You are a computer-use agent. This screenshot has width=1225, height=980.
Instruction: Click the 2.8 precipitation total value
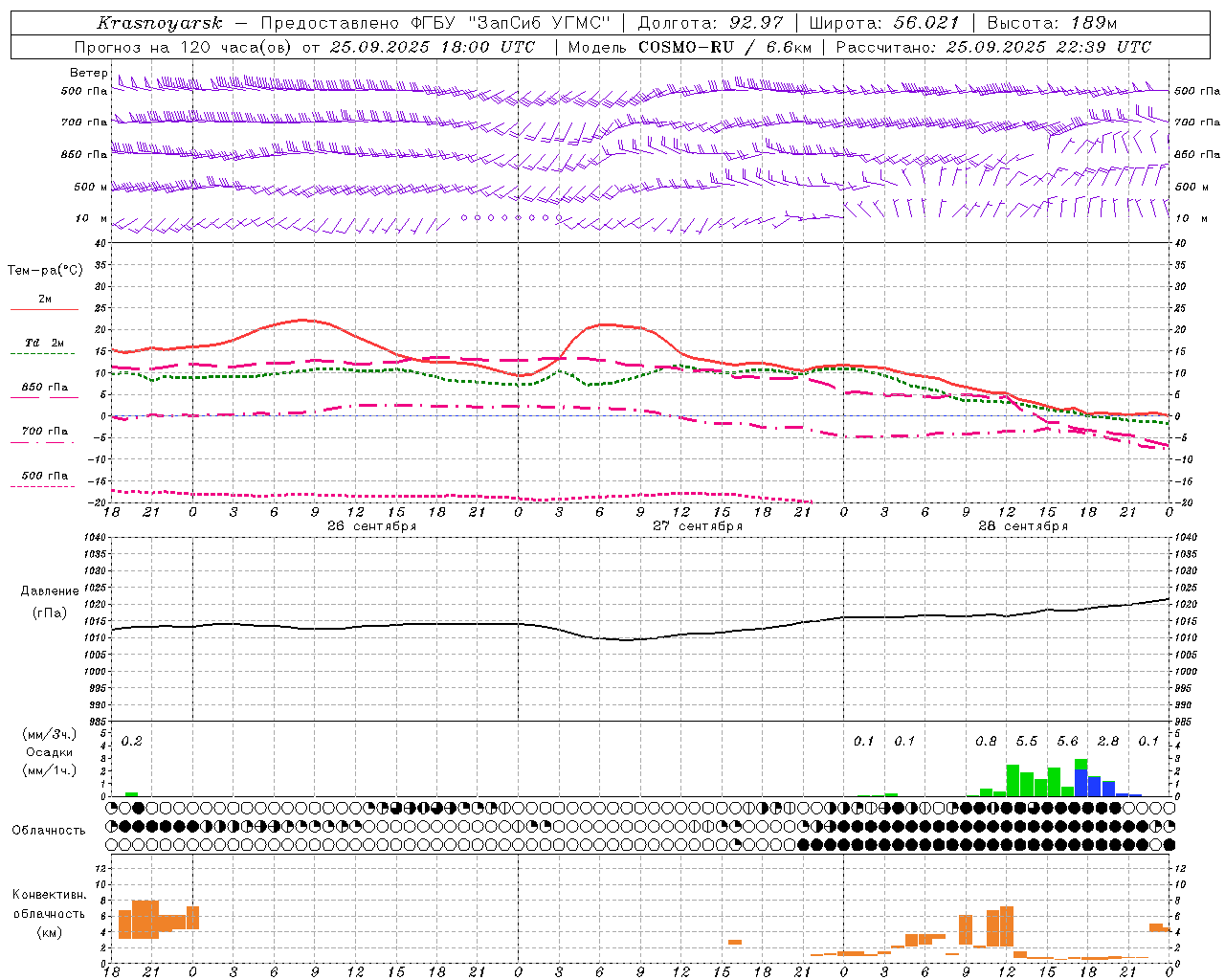pyautogui.click(x=1108, y=742)
